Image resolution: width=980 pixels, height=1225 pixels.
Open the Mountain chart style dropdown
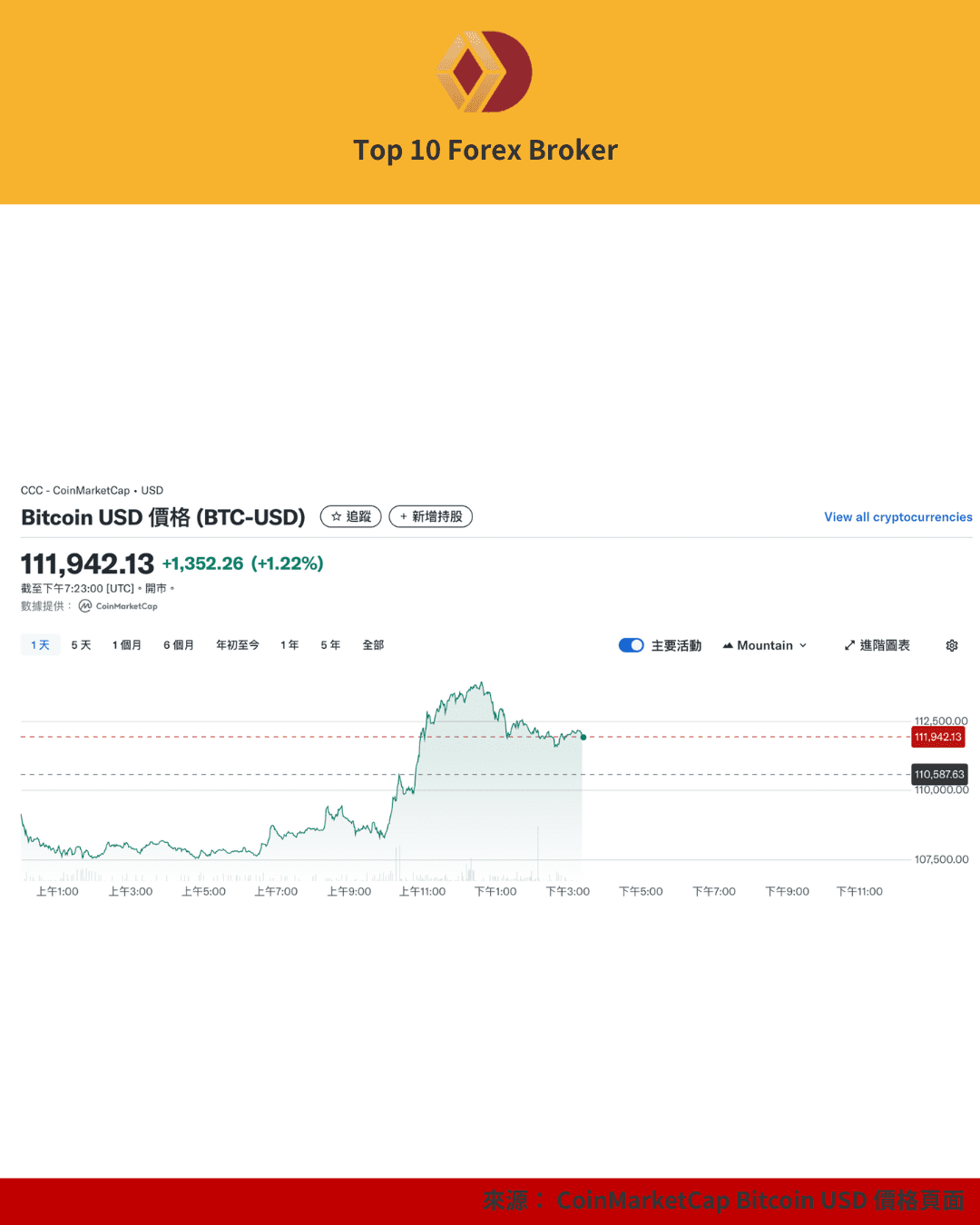(765, 645)
